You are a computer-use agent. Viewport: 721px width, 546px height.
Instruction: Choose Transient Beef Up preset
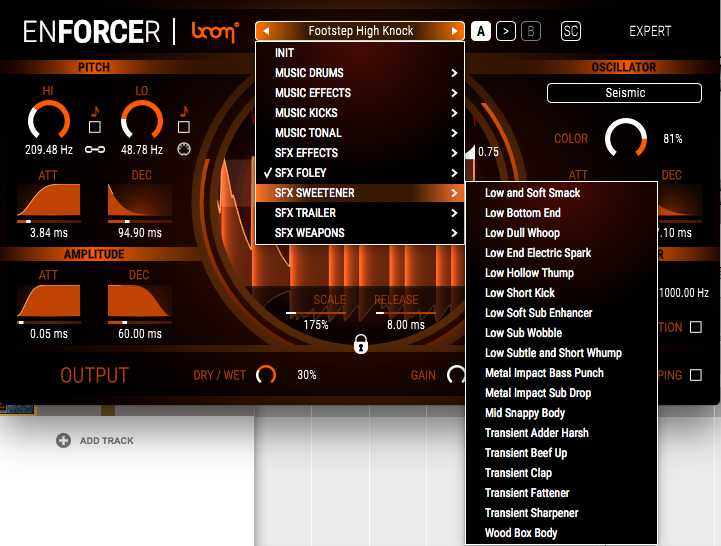tap(561, 453)
